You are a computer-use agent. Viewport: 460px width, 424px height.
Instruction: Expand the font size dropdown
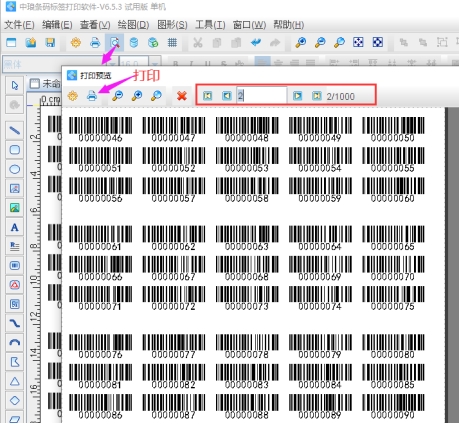(x=155, y=64)
